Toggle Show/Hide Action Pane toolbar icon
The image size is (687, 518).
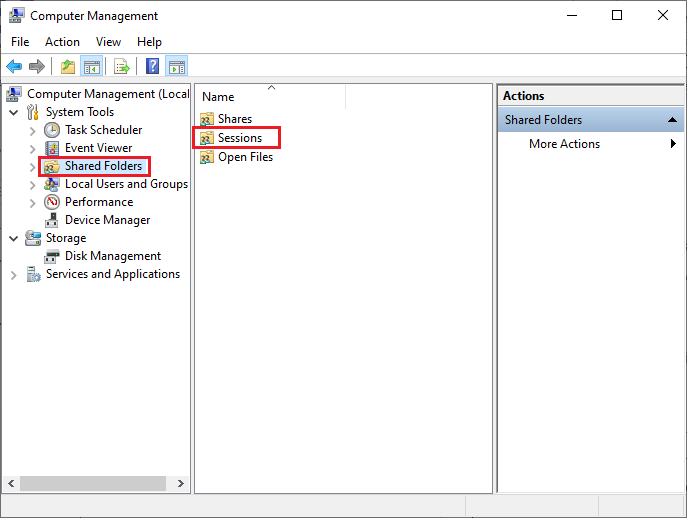pyautogui.click(x=177, y=67)
